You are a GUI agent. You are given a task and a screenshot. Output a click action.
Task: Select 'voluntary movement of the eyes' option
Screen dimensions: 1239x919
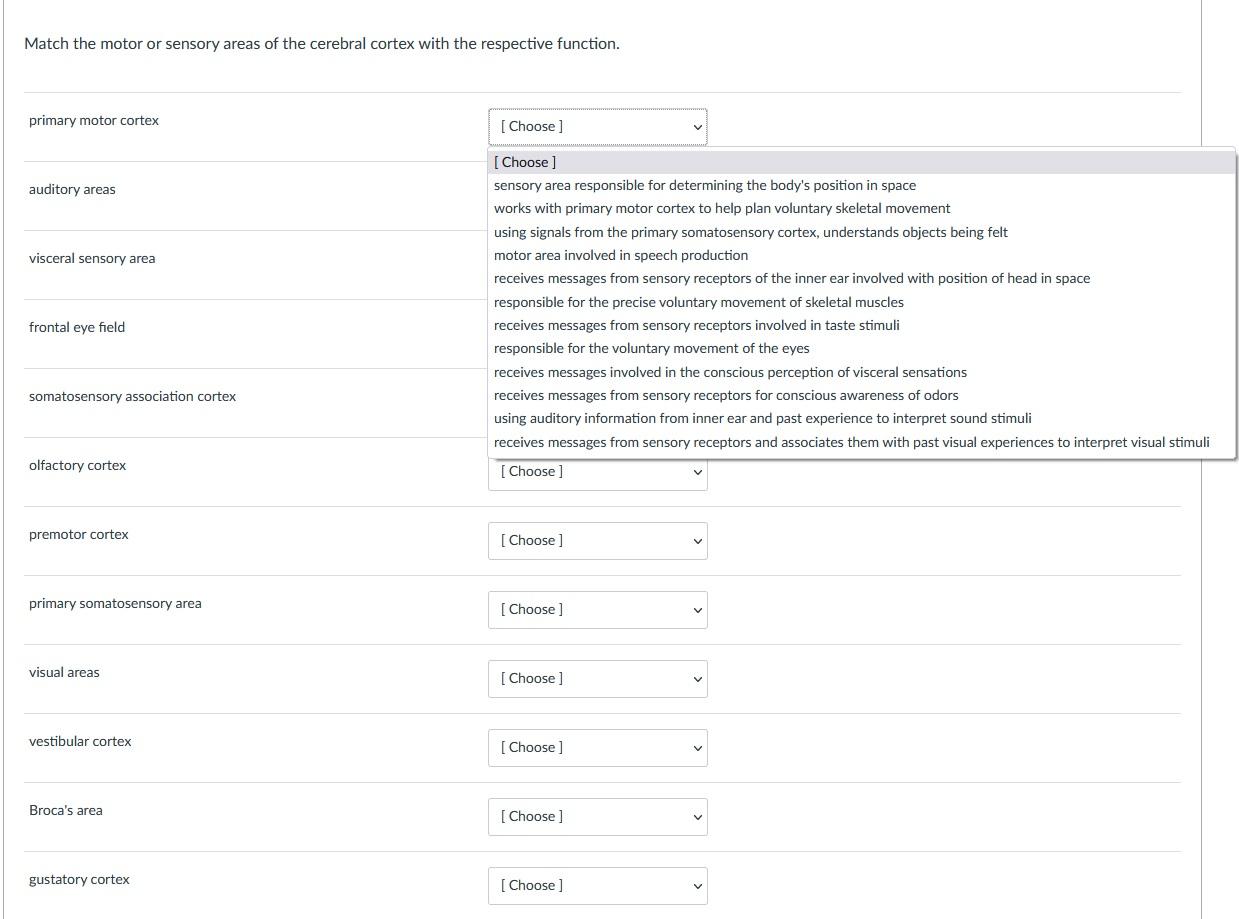point(651,349)
